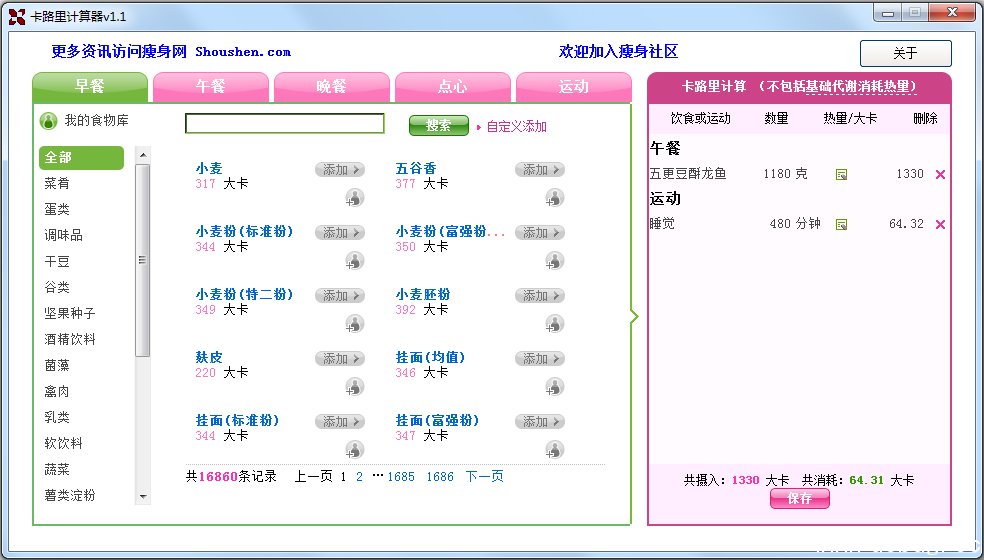The height and width of the screenshot is (560, 984).
Task: Select the 软饮料 category
Action: coord(63,443)
